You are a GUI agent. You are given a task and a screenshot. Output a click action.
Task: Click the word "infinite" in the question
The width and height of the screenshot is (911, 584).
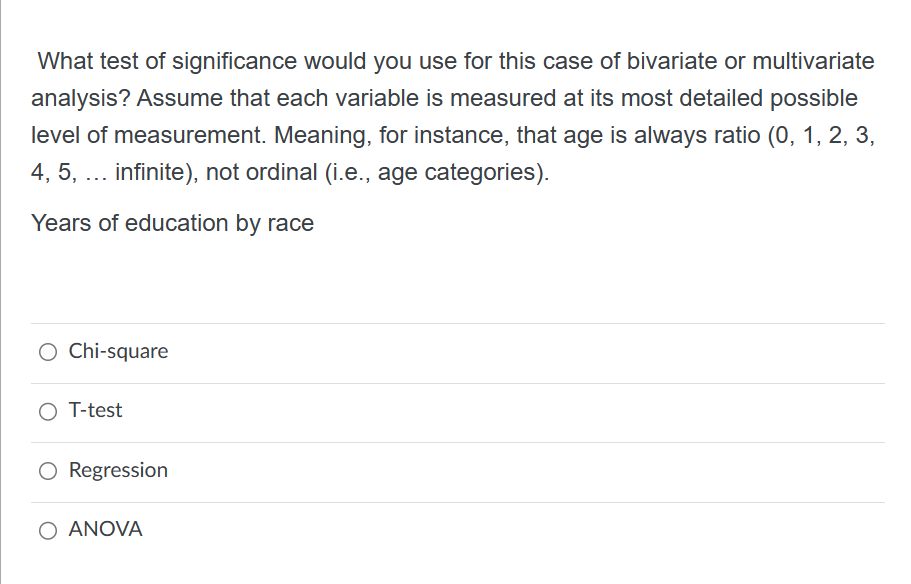pyautogui.click(x=152, y=172)
